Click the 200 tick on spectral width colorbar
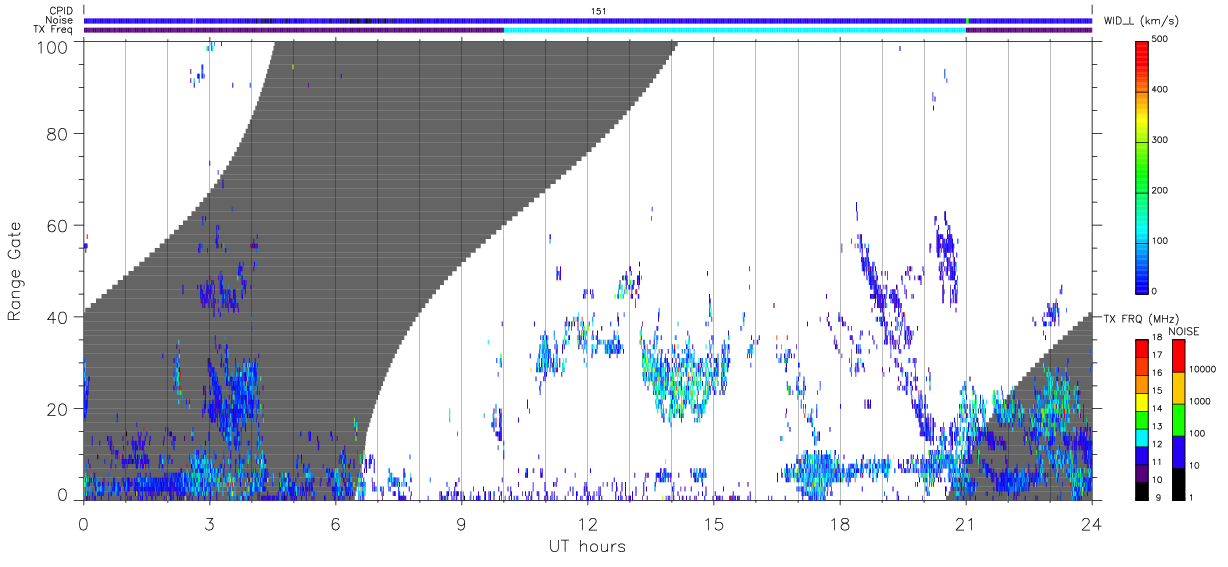The width and height of the screenshot is (1228, 567). click(x=1160, y=190)
